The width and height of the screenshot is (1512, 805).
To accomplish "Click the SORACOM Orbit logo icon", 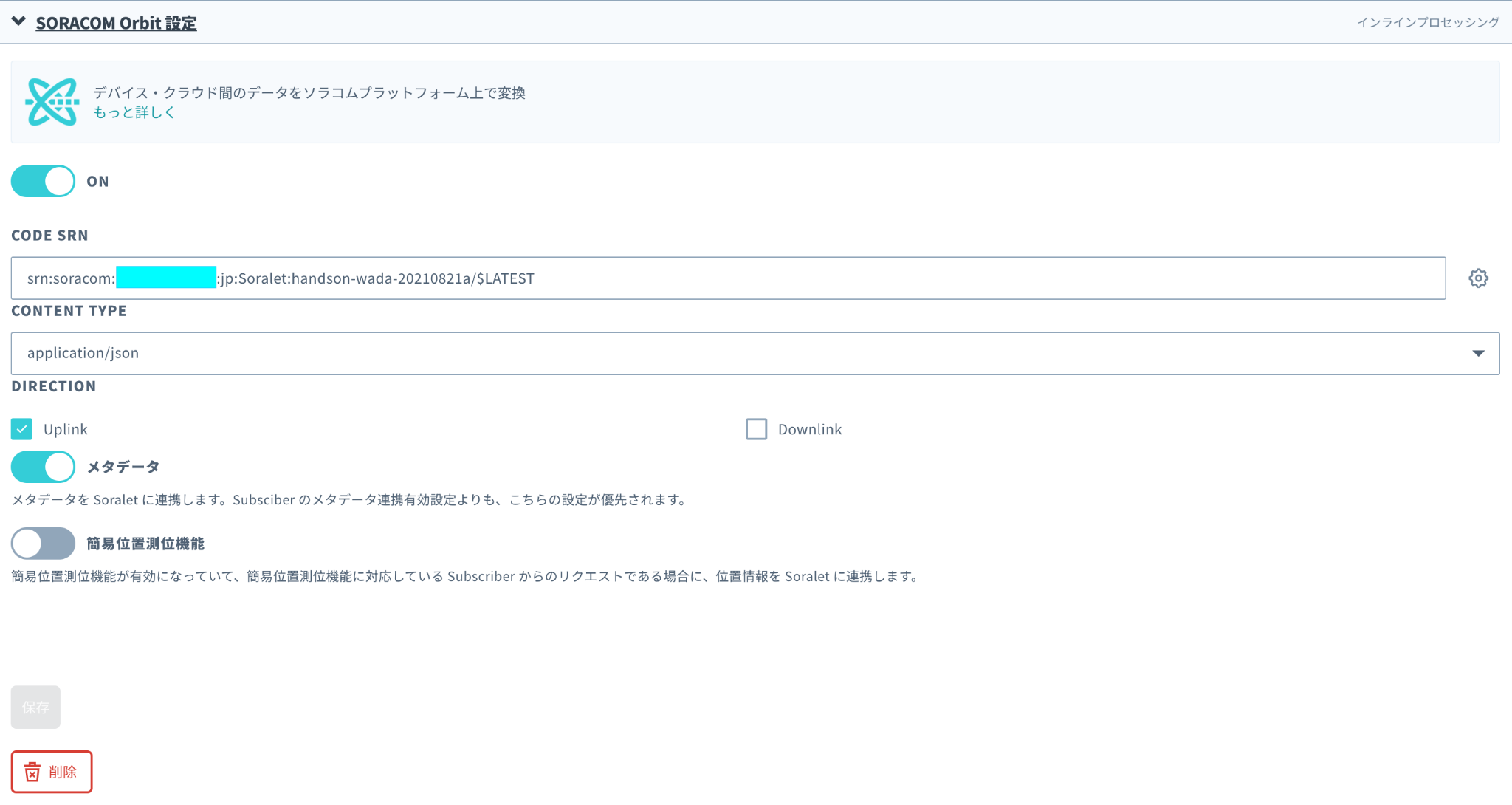I will (52, 102).
